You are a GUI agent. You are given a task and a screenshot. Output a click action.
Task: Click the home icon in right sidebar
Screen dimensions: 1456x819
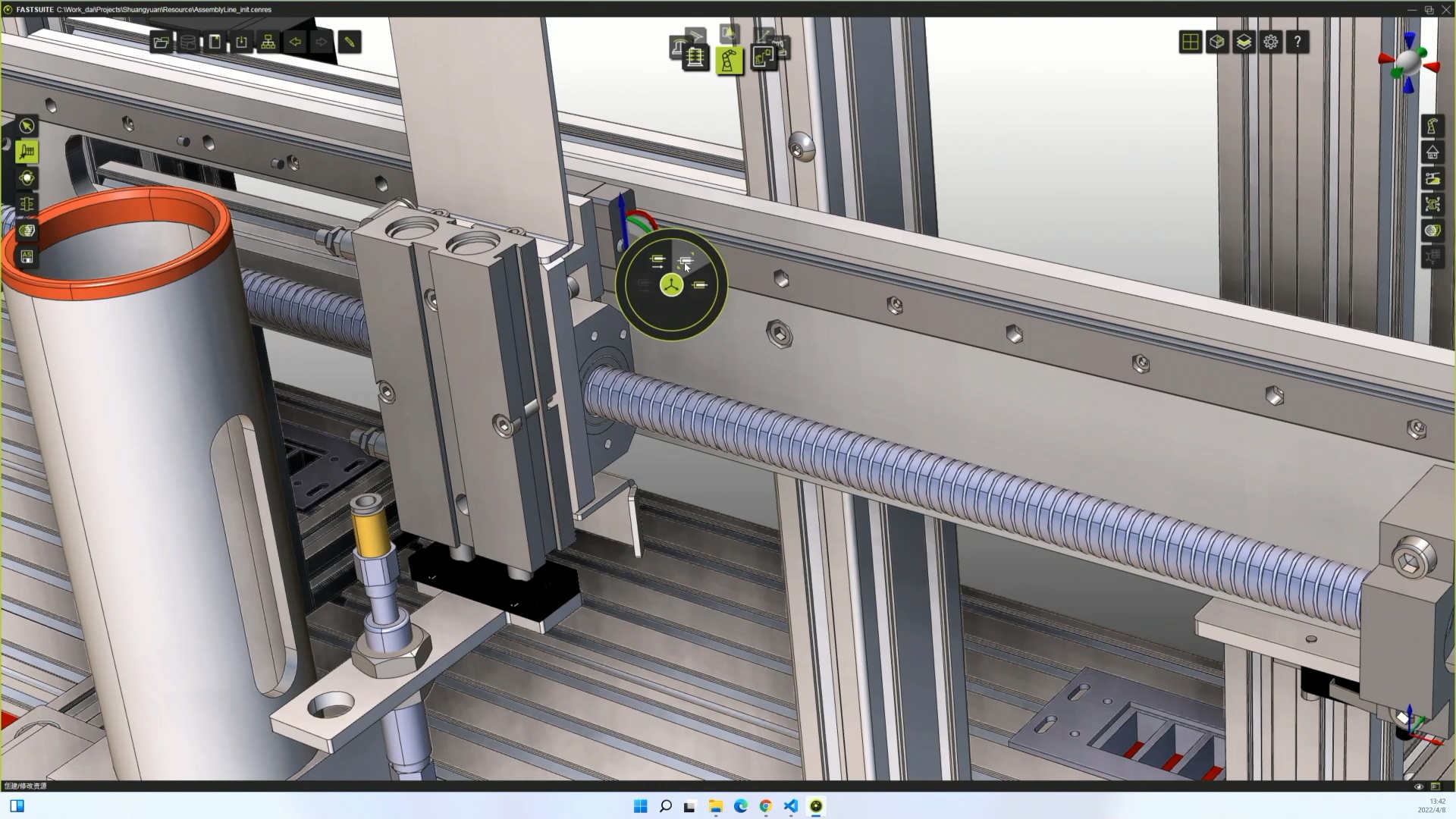[1432, 152]
